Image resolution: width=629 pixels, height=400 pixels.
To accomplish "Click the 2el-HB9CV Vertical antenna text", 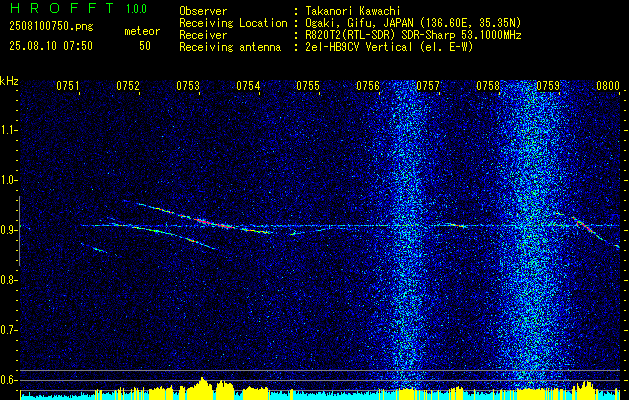I will (390, 47).
